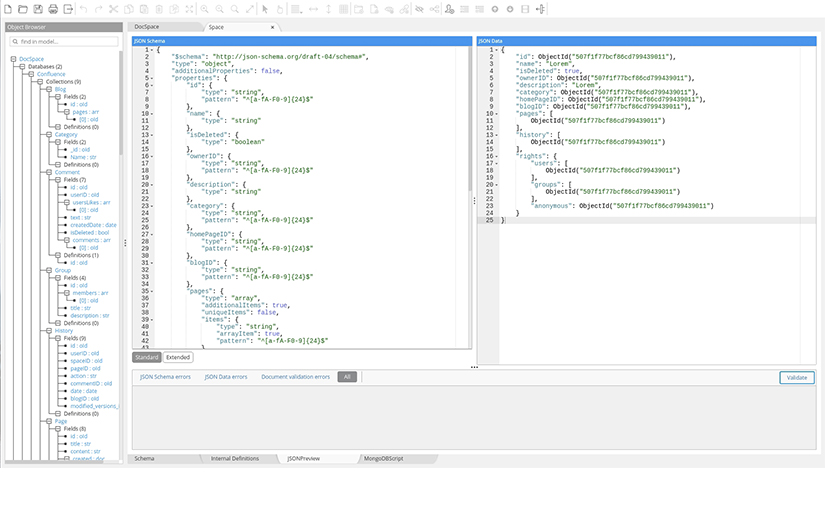Click the Zoom out magnifier icon

pyautogui.click(x=219, y=9)
